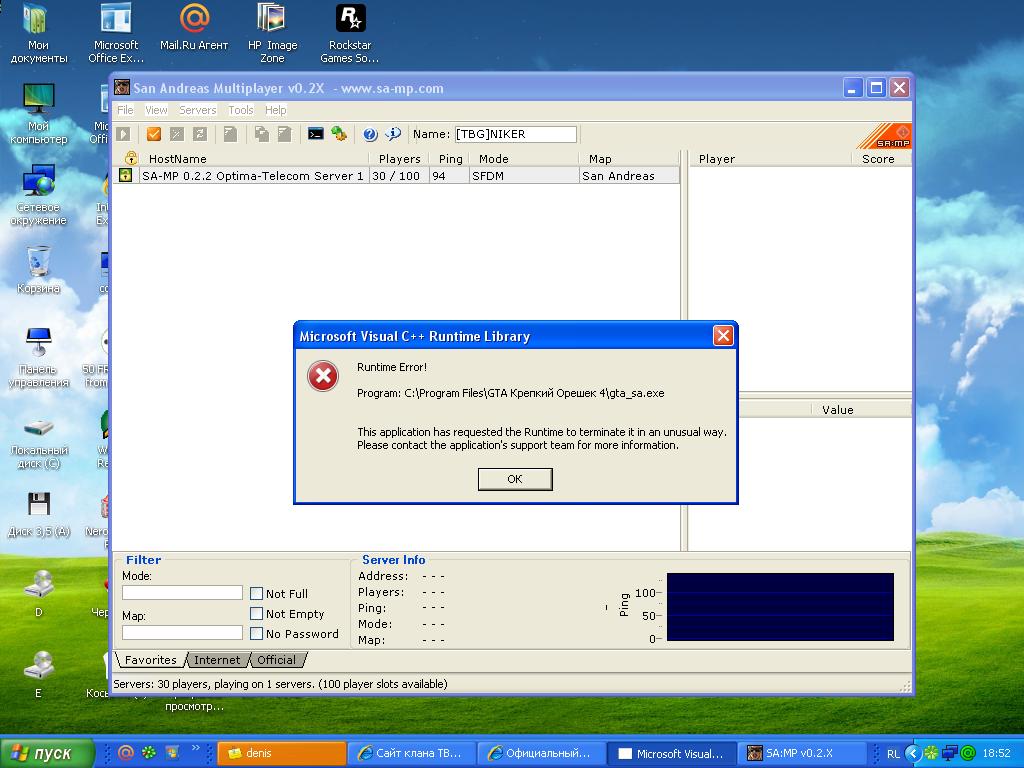The image size is (1024, 768).
Task: Sort server list by Mode column
Action: (x=524, y=159)
